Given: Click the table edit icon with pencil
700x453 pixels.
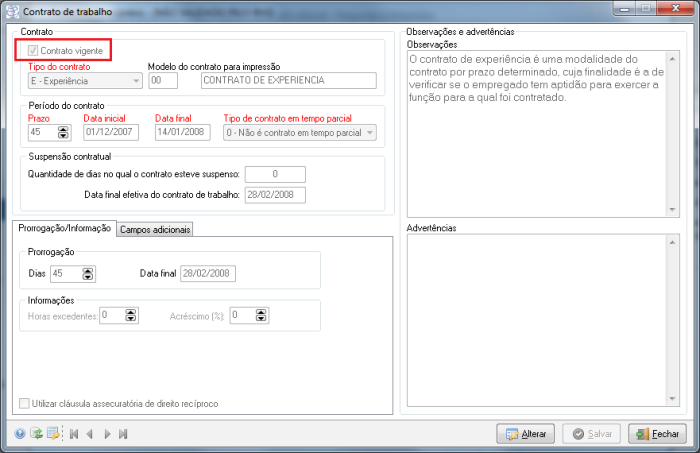Looking at the screenshot, I should click(53, 434).
